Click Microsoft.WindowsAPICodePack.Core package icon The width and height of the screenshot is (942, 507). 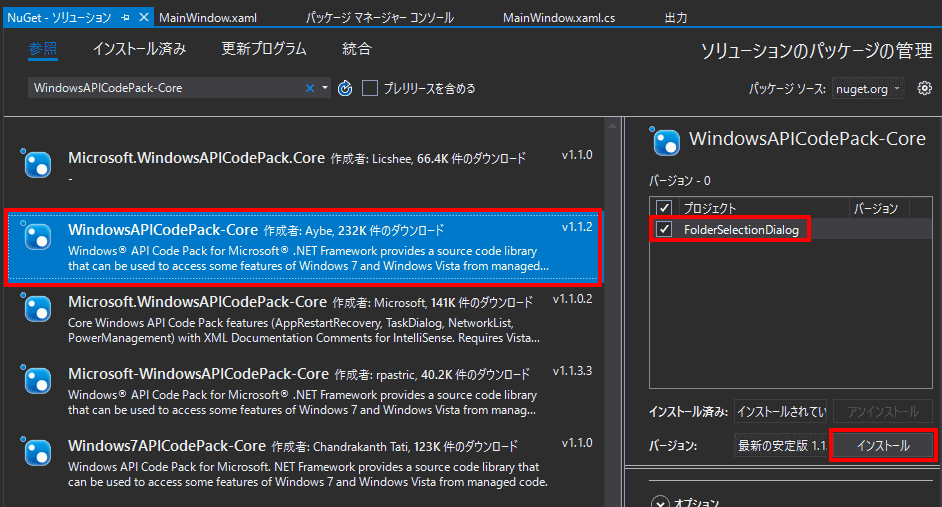37,164
